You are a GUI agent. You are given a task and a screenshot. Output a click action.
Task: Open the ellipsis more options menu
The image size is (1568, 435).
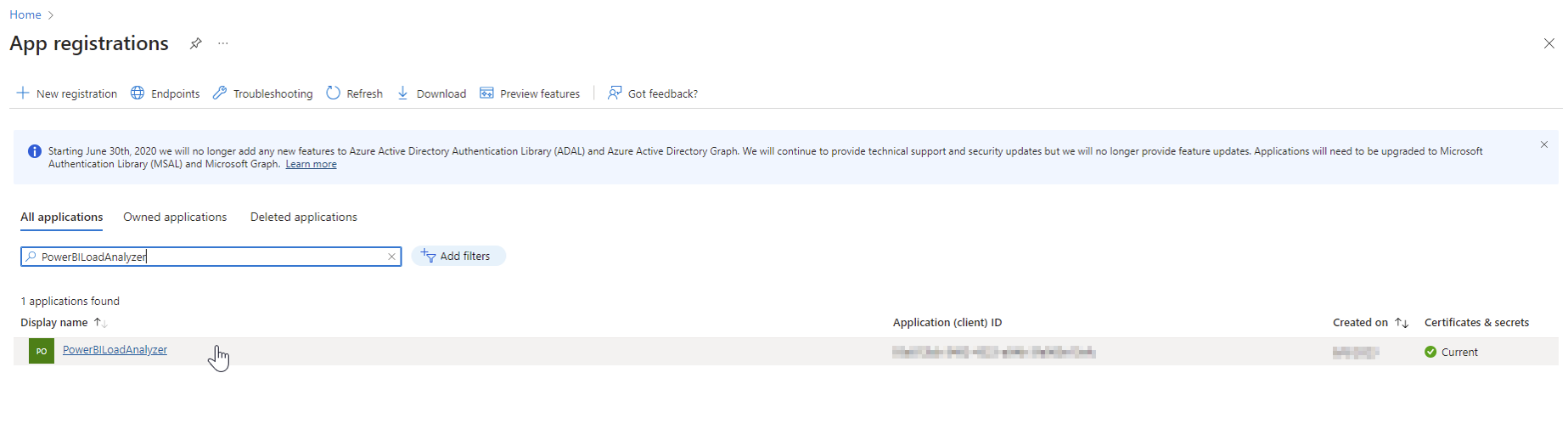(223, 43)
